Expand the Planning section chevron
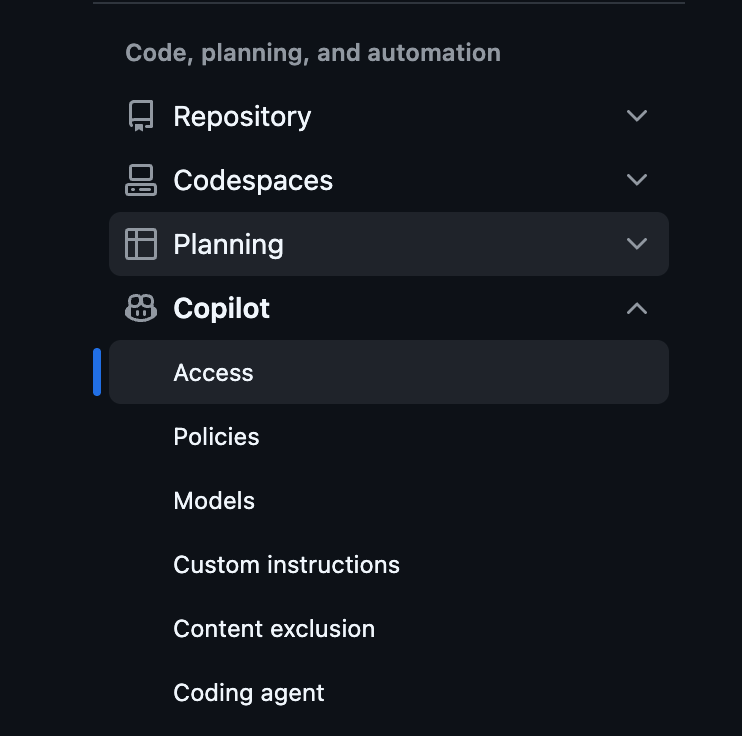This screenshot has width=742, height=736. point(637,244)
